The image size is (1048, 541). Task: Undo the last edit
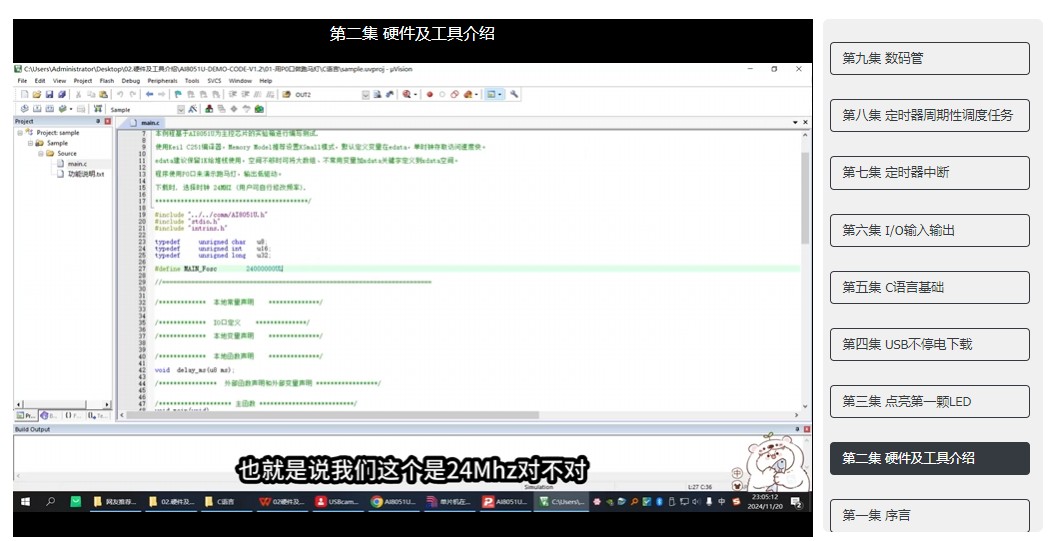coord(120,94)
